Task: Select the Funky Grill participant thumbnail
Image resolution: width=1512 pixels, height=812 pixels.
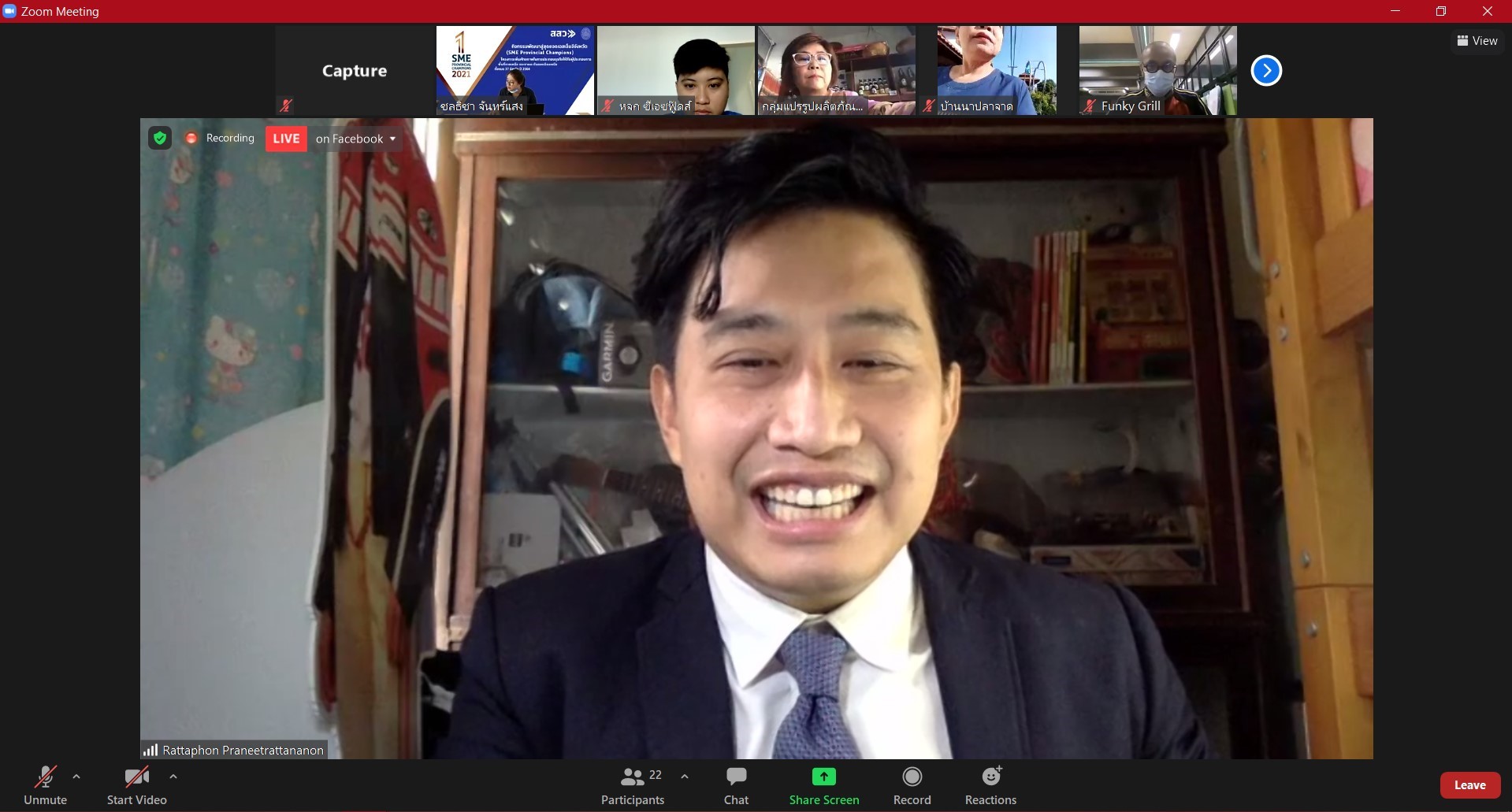Action: [1157, 70]
